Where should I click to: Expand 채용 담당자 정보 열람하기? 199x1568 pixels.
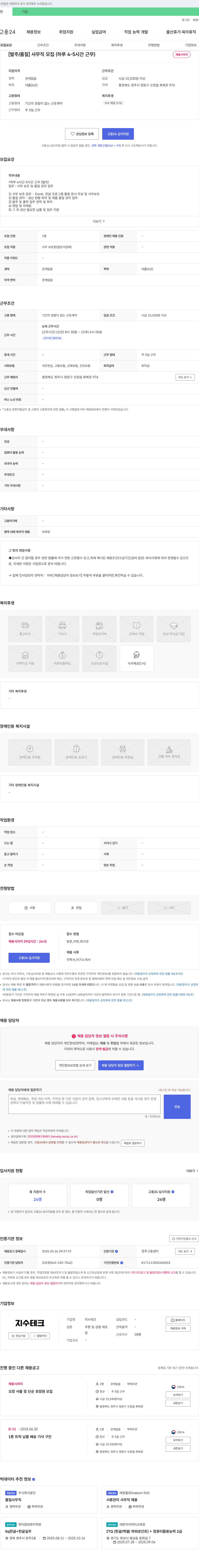pyautogui.click(x=120, y=1065)
